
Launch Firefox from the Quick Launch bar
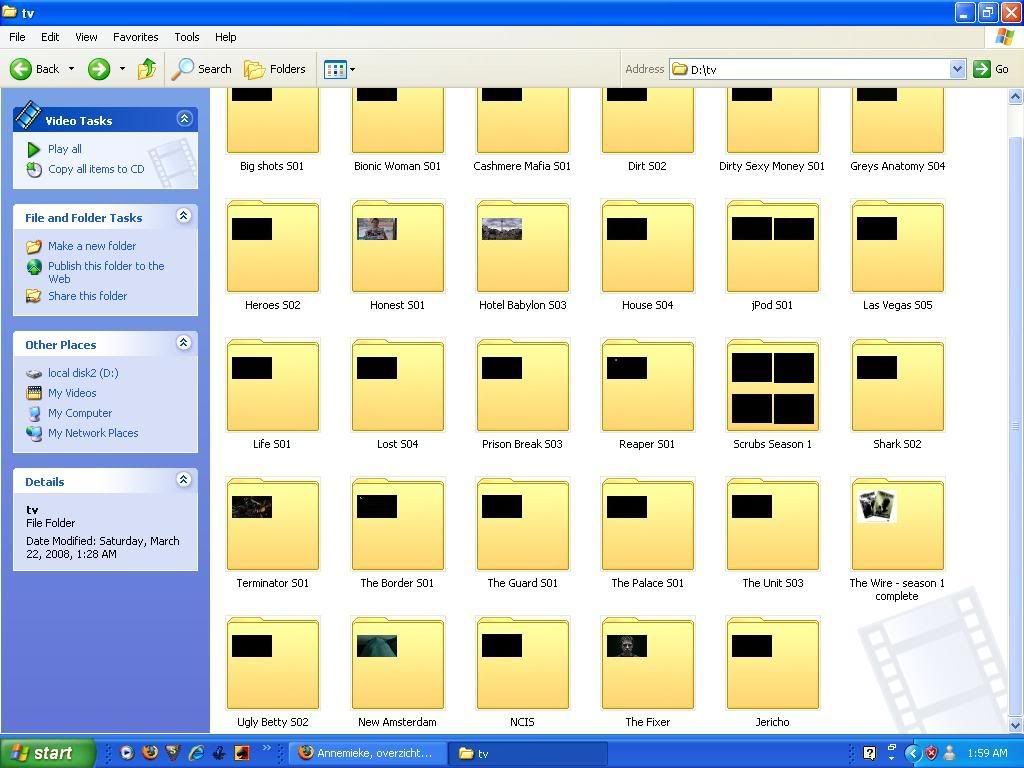coord(150,753)
